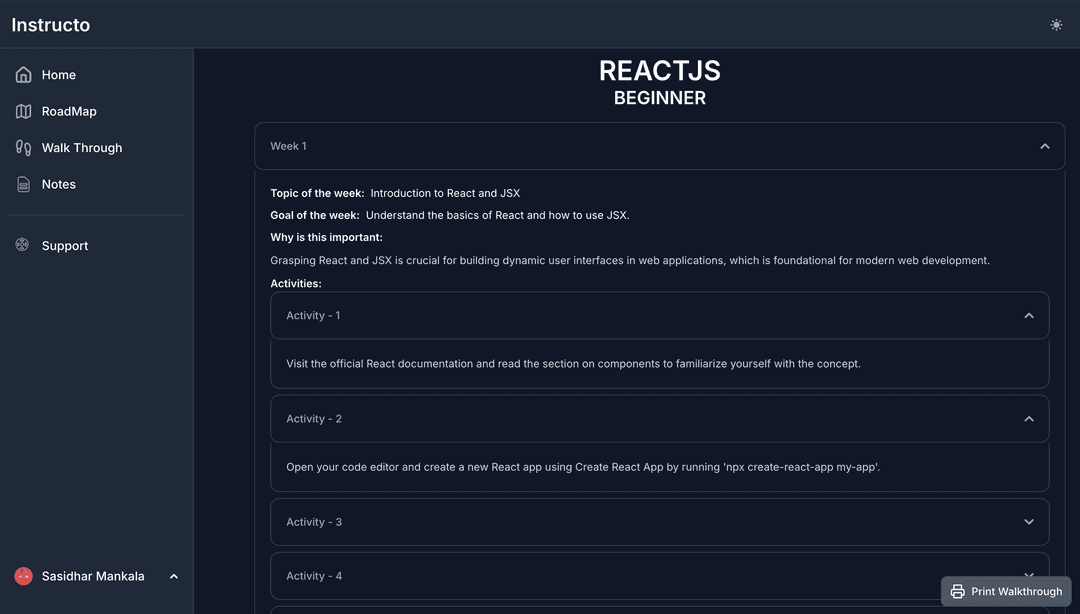Open the Home menu item
The height and width of the screenshot is (614, 1080).
click(x=96, y=74)
